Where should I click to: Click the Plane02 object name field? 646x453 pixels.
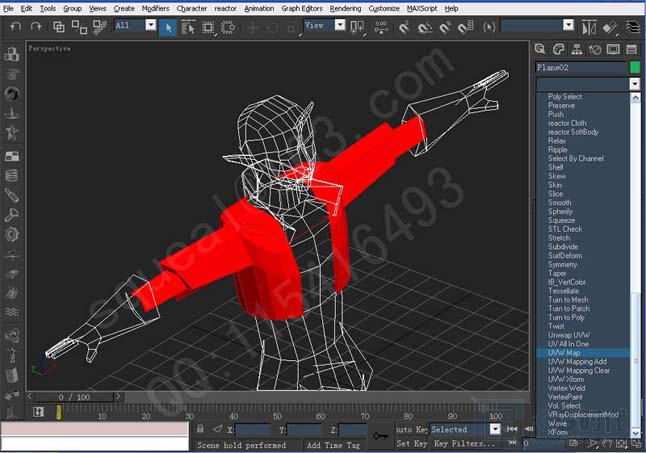tap(581, 67)
